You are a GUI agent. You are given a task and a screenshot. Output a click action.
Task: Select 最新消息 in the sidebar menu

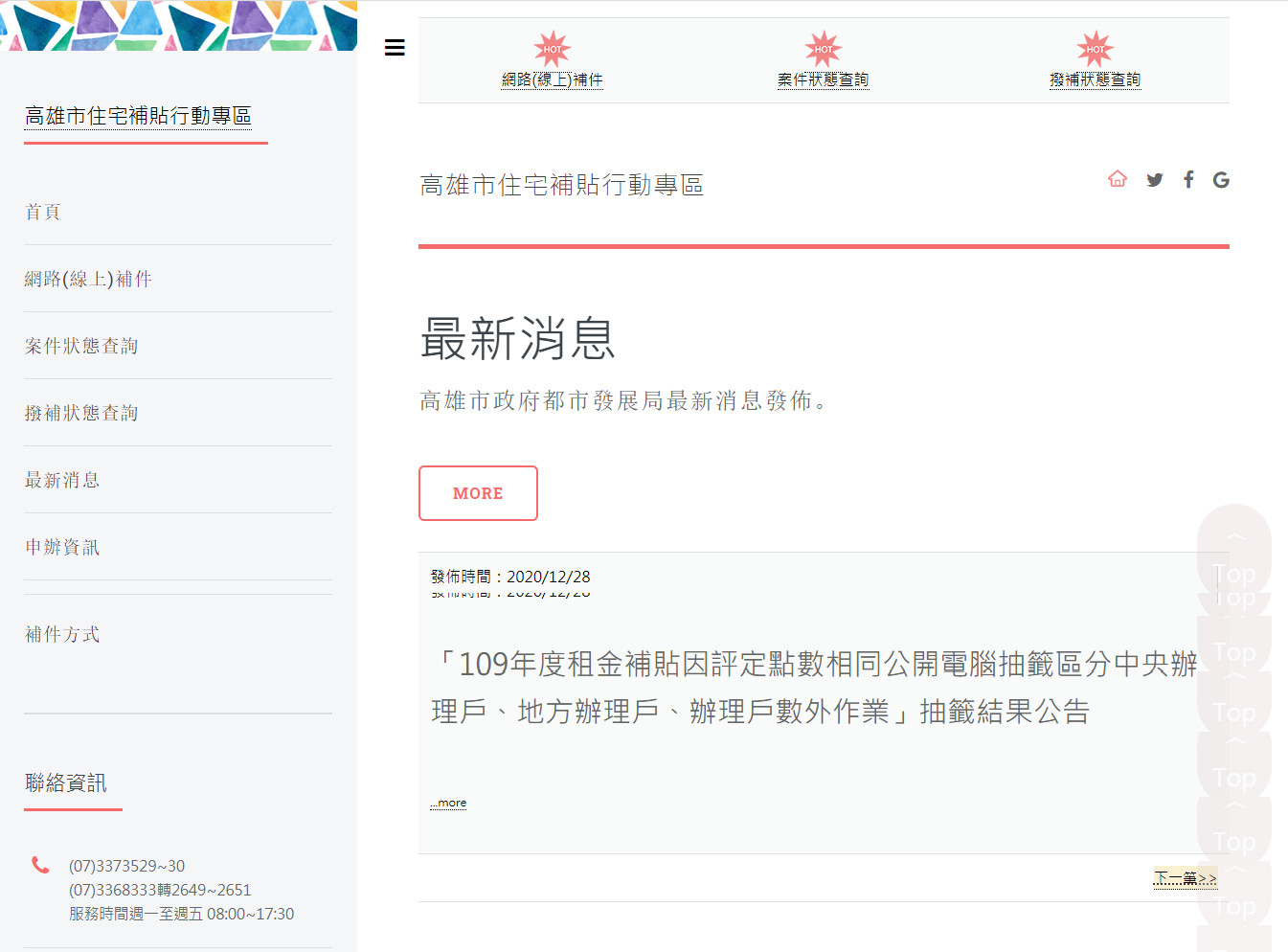pyautogui.click(x=62, y=480)
